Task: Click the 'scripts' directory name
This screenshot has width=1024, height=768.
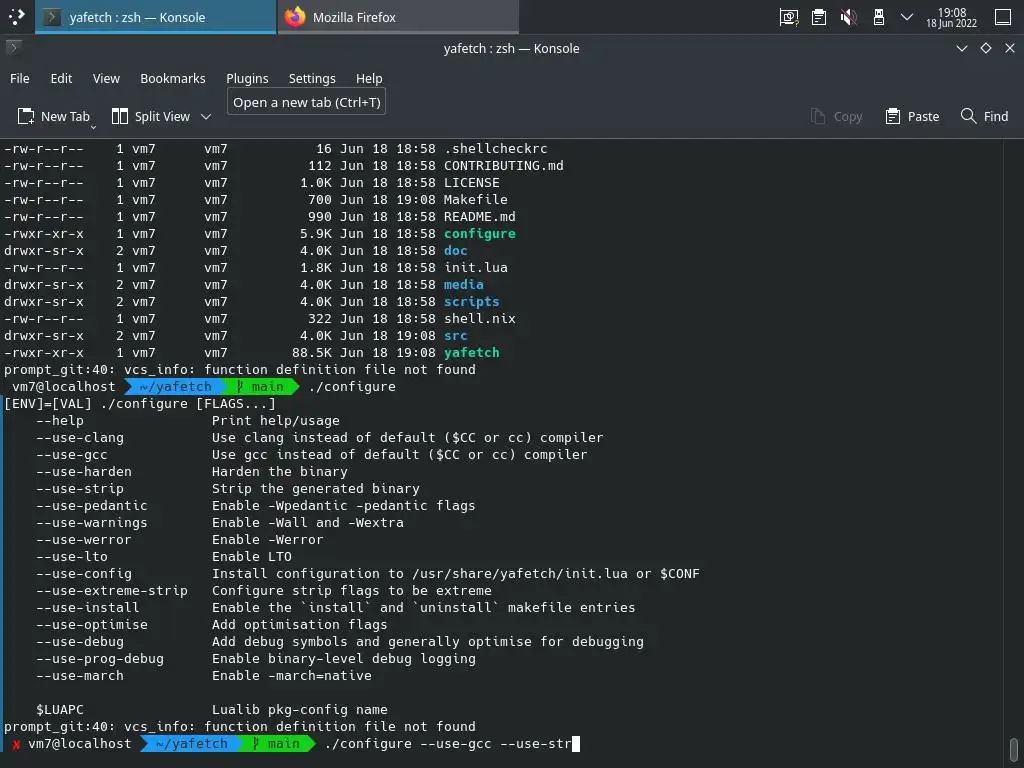Action: (472, 302)
